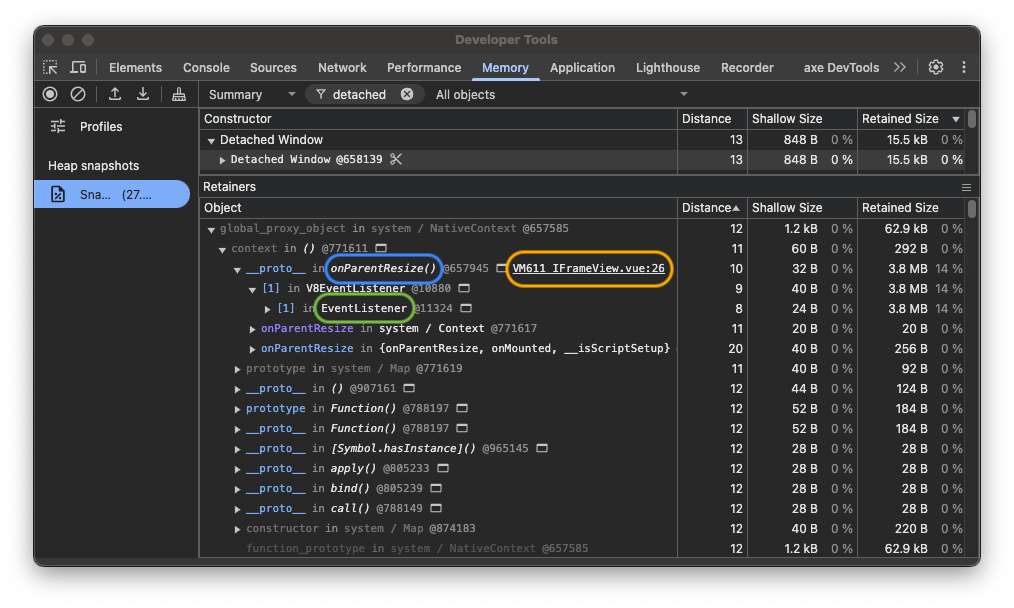Open the Application tab

tap(582, 67)
